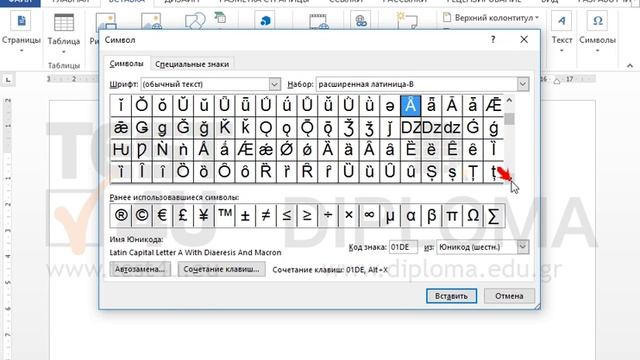
Task: Click the Код знака input field
Action: pos(403,247)
